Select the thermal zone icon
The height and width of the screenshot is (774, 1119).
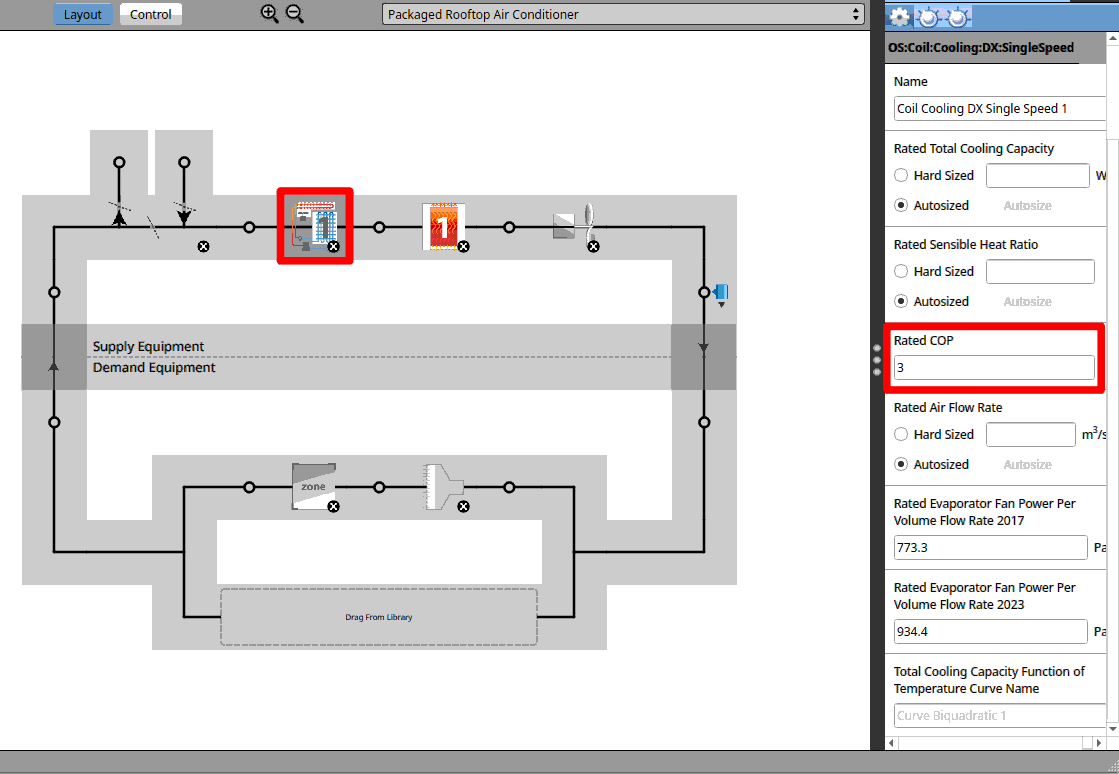tap(312, 485)
